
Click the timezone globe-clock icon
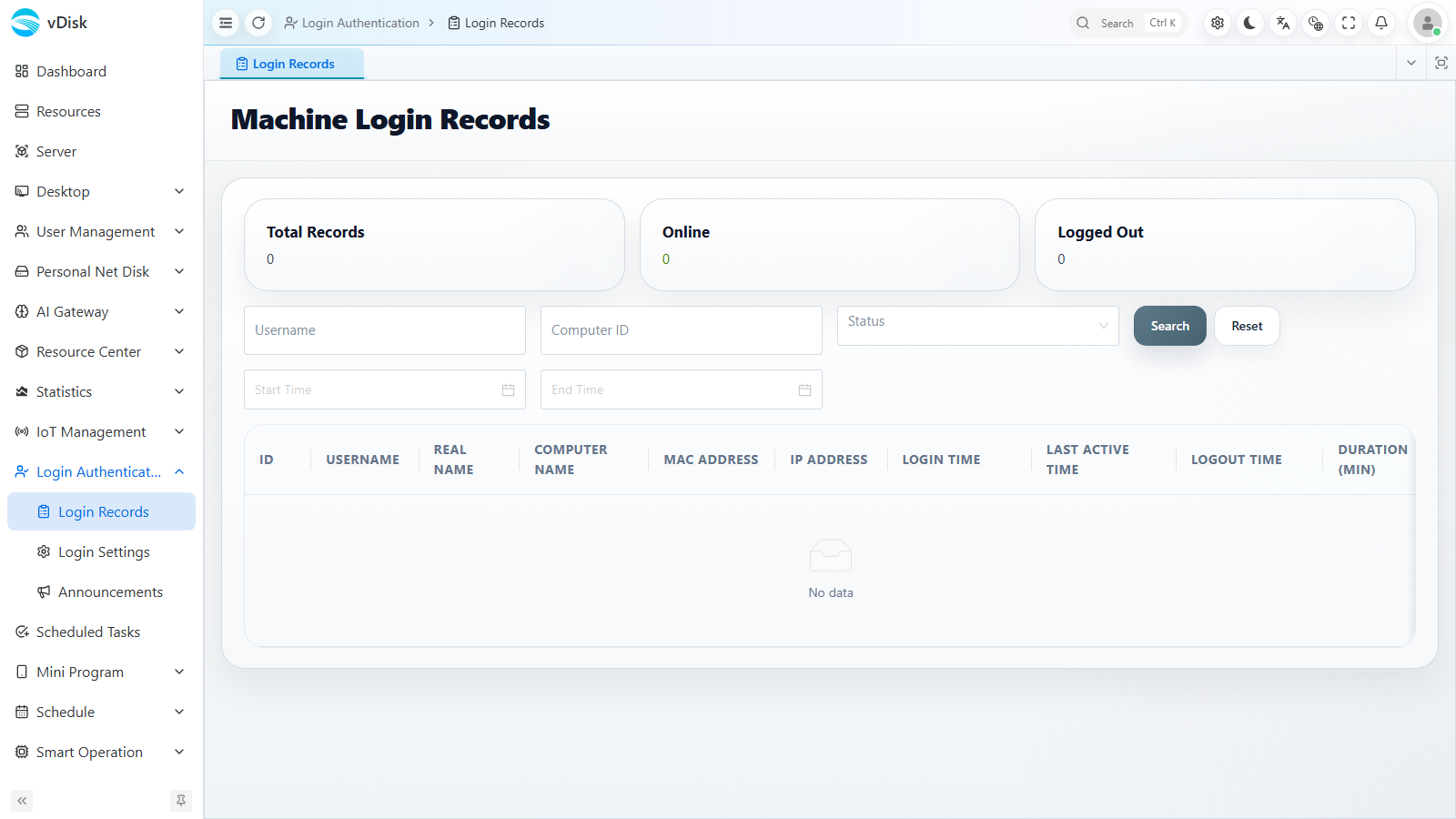point(1316,23)
